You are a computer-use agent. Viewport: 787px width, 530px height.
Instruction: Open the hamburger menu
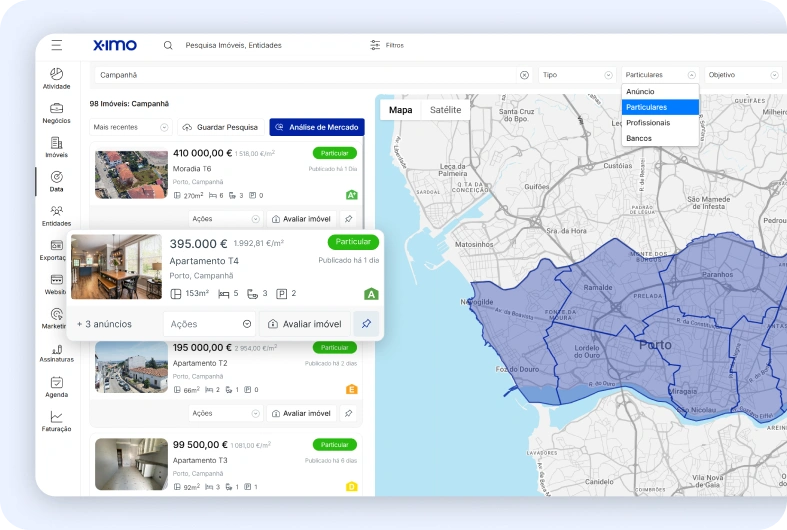57,45
